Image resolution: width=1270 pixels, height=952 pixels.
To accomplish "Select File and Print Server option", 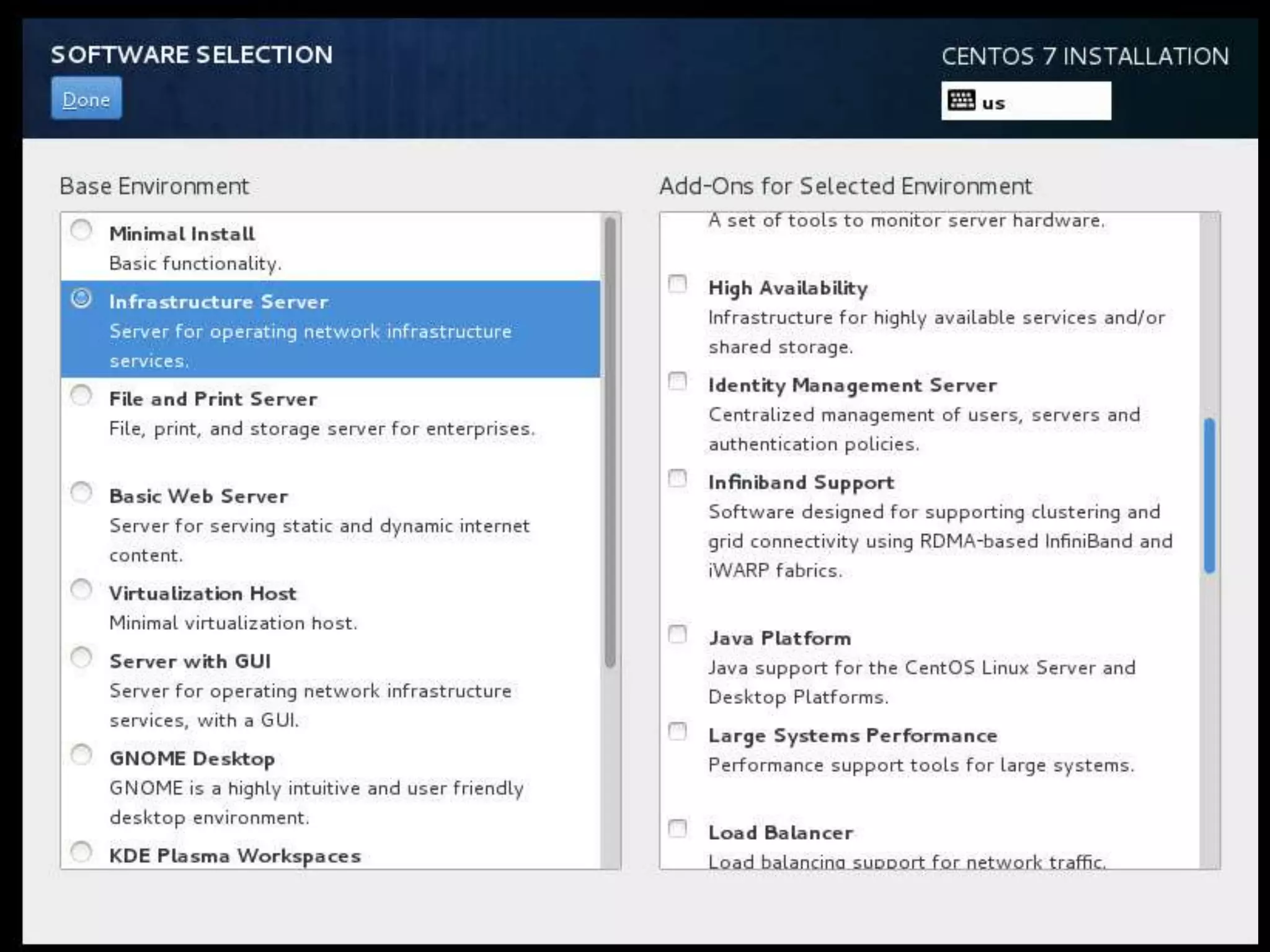I will pyautogui.click(x=81, y=395).
